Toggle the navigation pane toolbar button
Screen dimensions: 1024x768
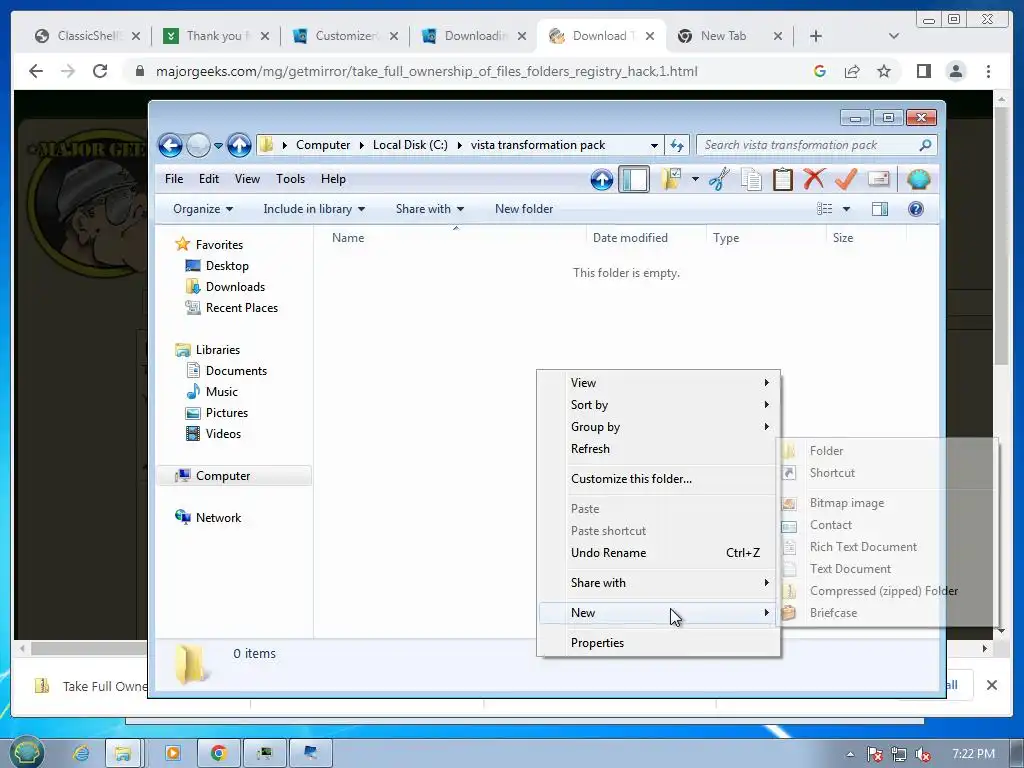pos(633,179)
